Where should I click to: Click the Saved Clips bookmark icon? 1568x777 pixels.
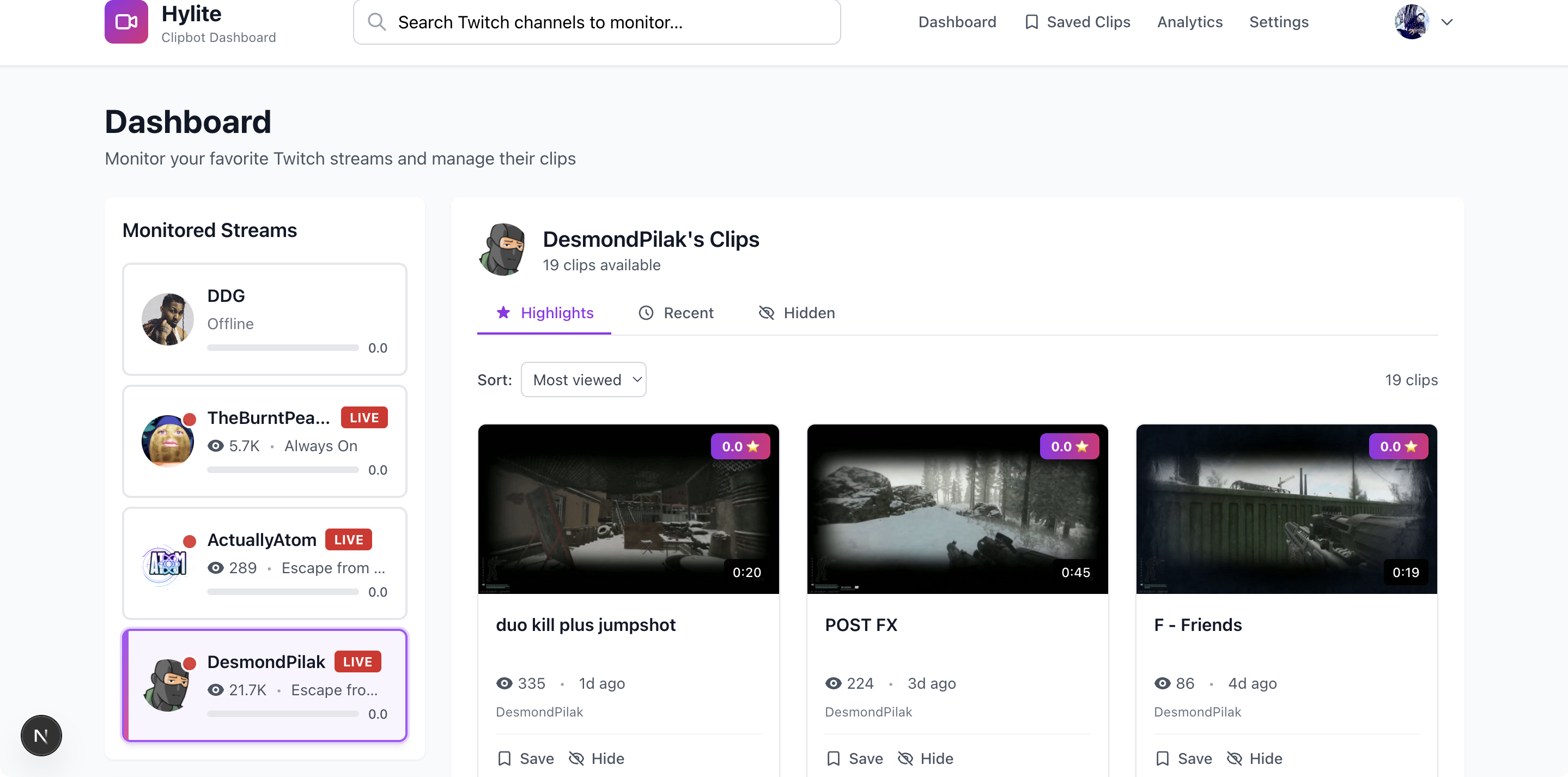tap(1031, 22)
